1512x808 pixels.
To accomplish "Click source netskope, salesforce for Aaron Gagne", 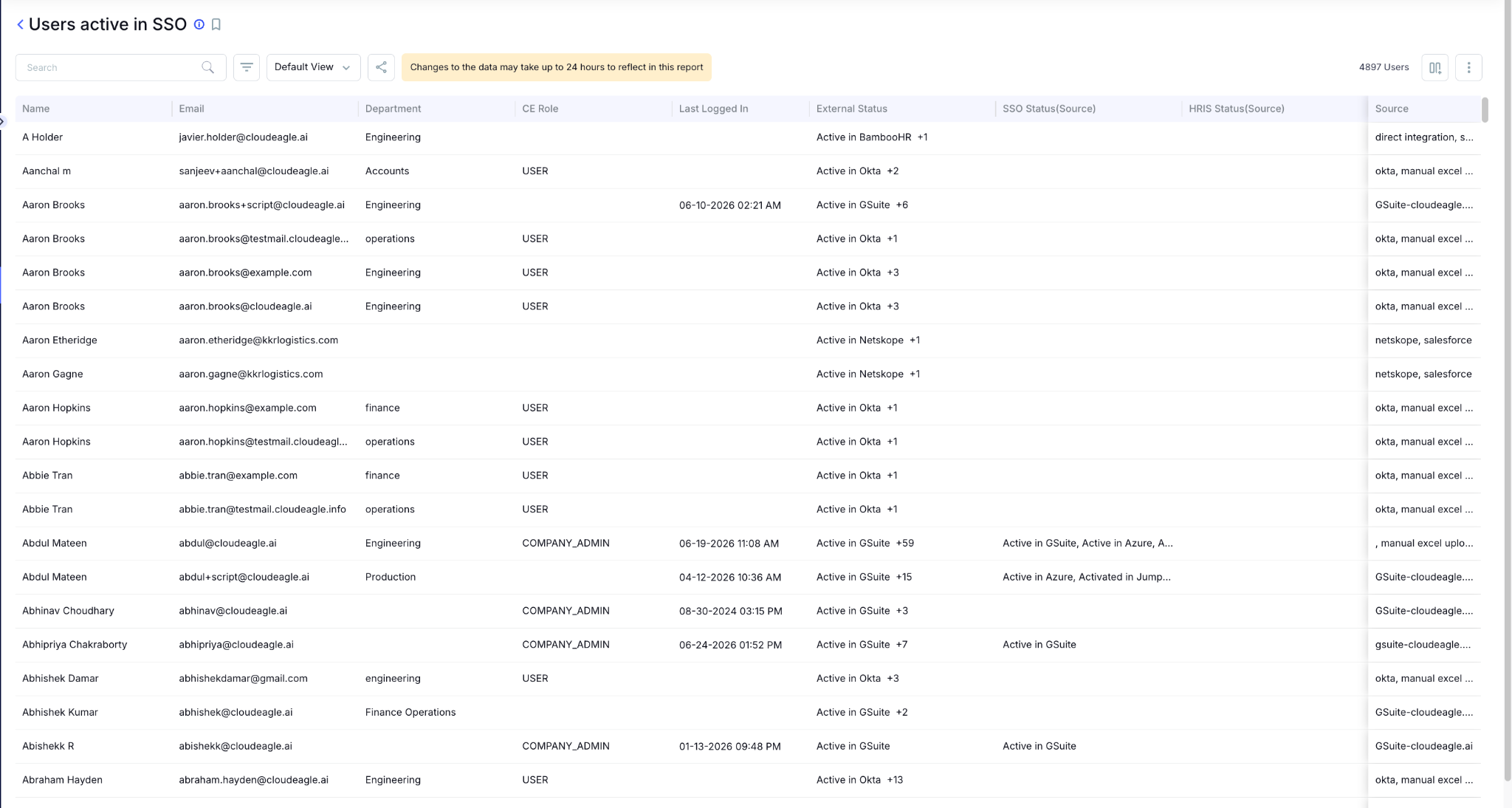I will click(x=1423, y=374).
